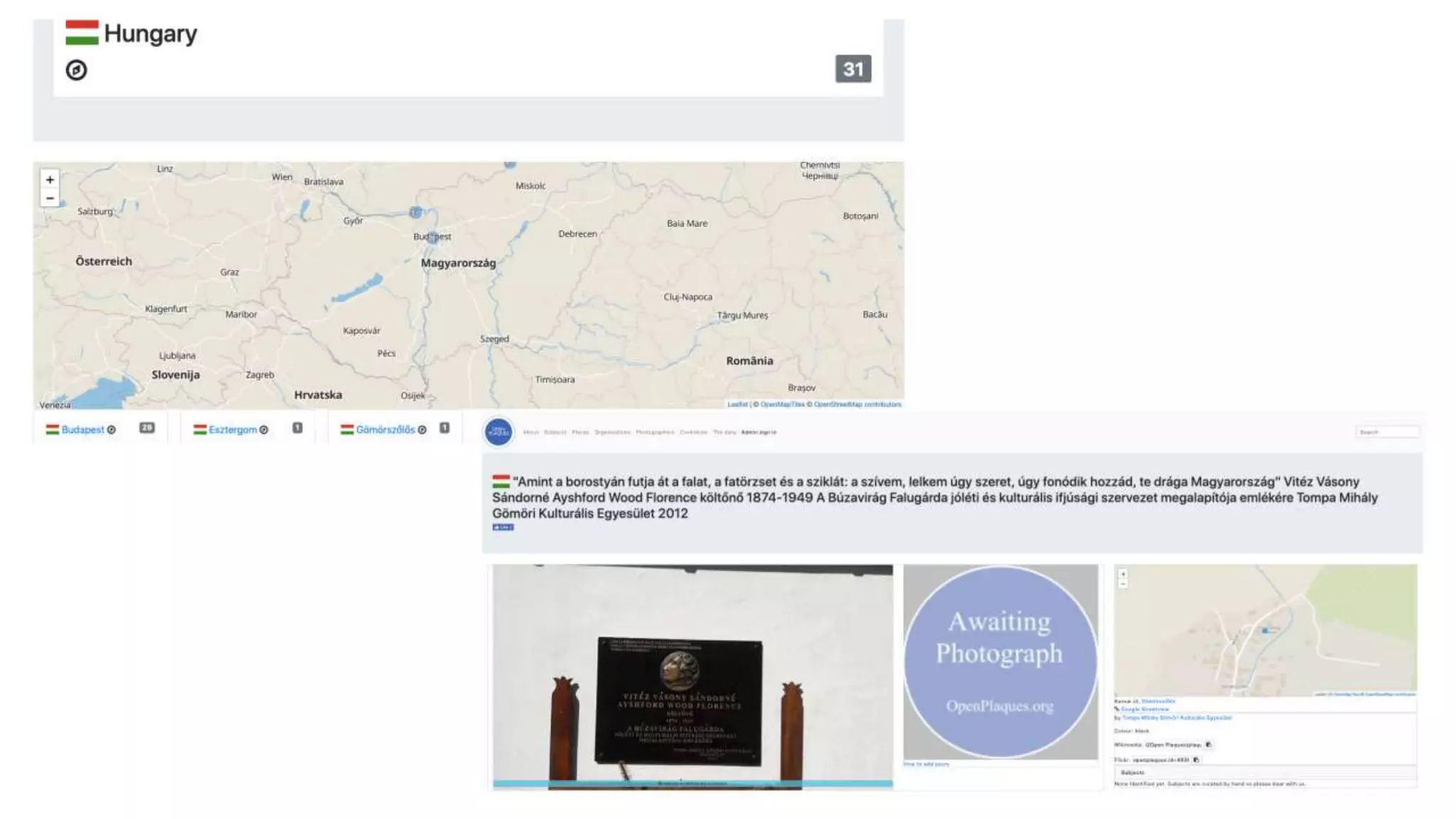The width and height of the screenshot is (1456, 819).
Task: Click the compass icon under Hungary heading
Action: point(76,70)
